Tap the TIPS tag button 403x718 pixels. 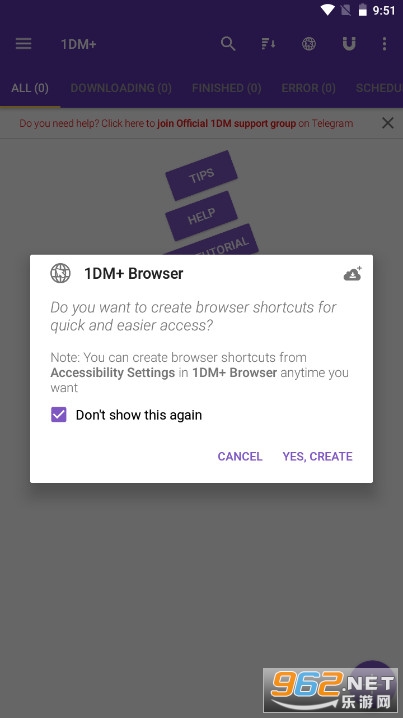(x=202, y=175)
